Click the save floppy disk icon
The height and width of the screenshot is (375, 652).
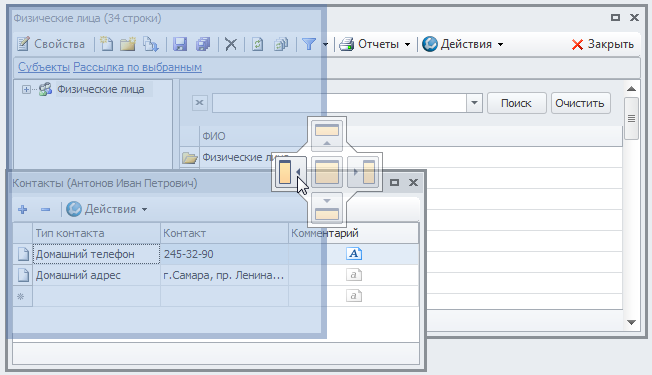180,44
